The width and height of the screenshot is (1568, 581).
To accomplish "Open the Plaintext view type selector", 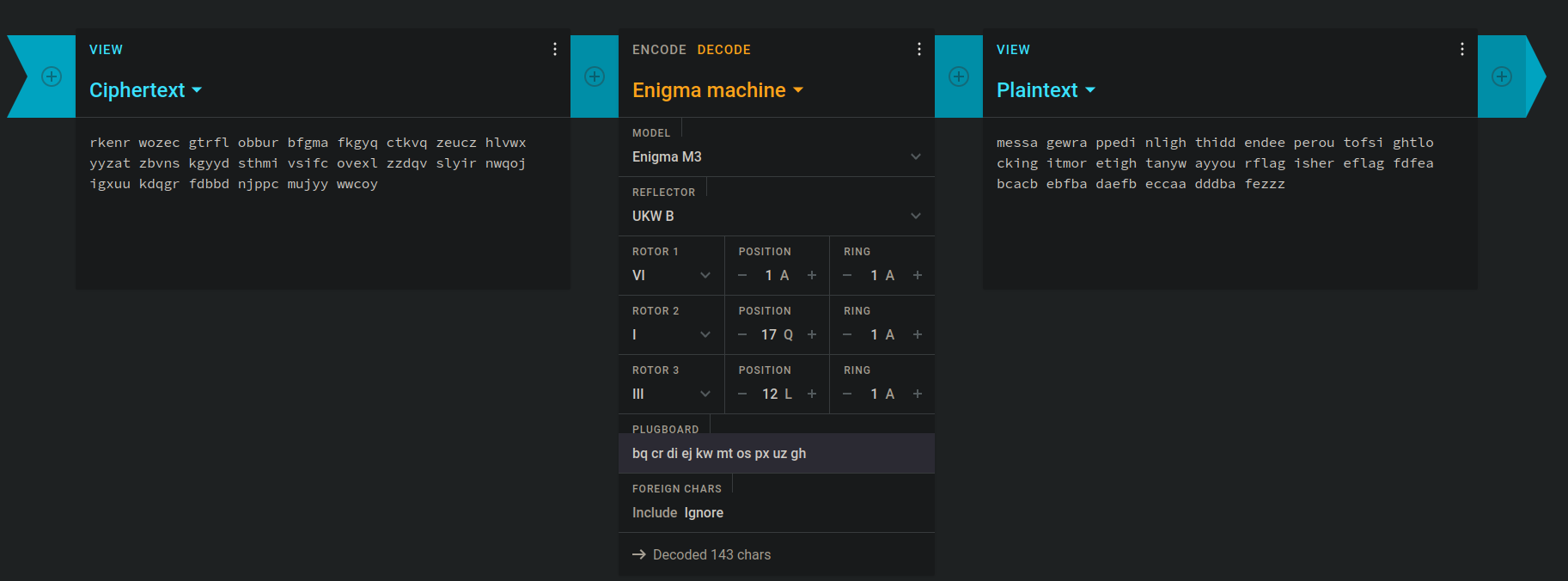I will click(x=1046, y=90).
